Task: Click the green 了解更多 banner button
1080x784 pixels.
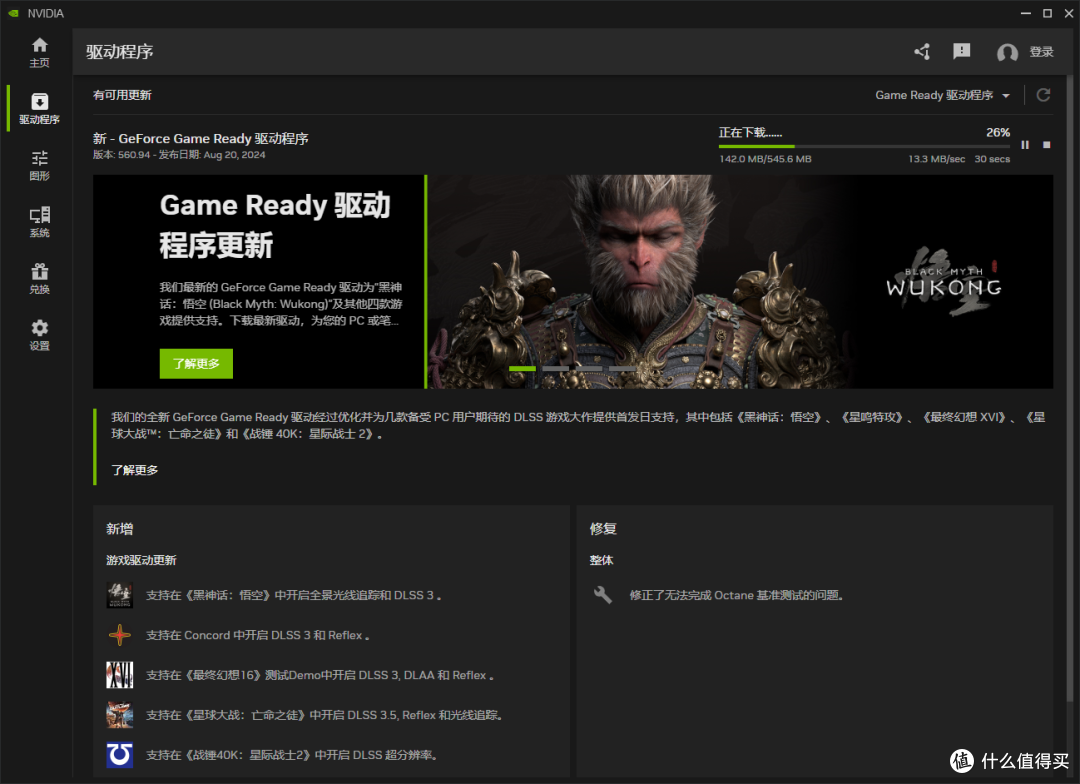Action: (x=196, y=363)
